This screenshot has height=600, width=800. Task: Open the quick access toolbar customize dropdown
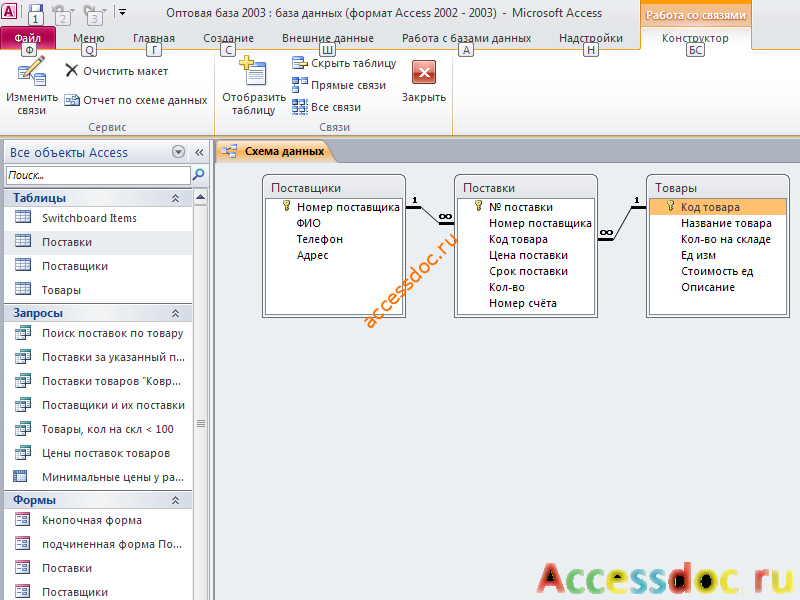coord(122,12)
